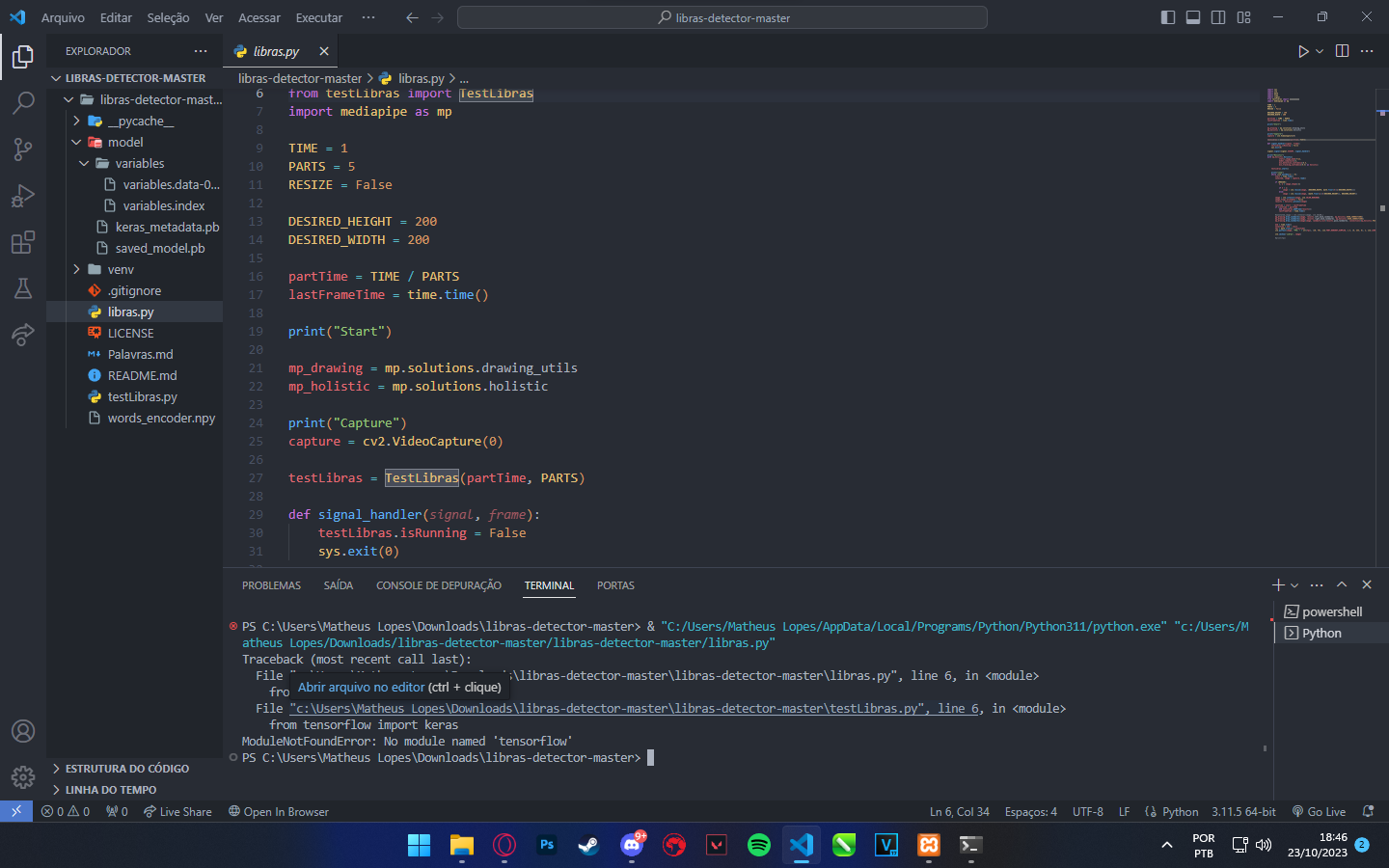
Task: Open Spotify from the taskbar
Action: click(759, 844)
